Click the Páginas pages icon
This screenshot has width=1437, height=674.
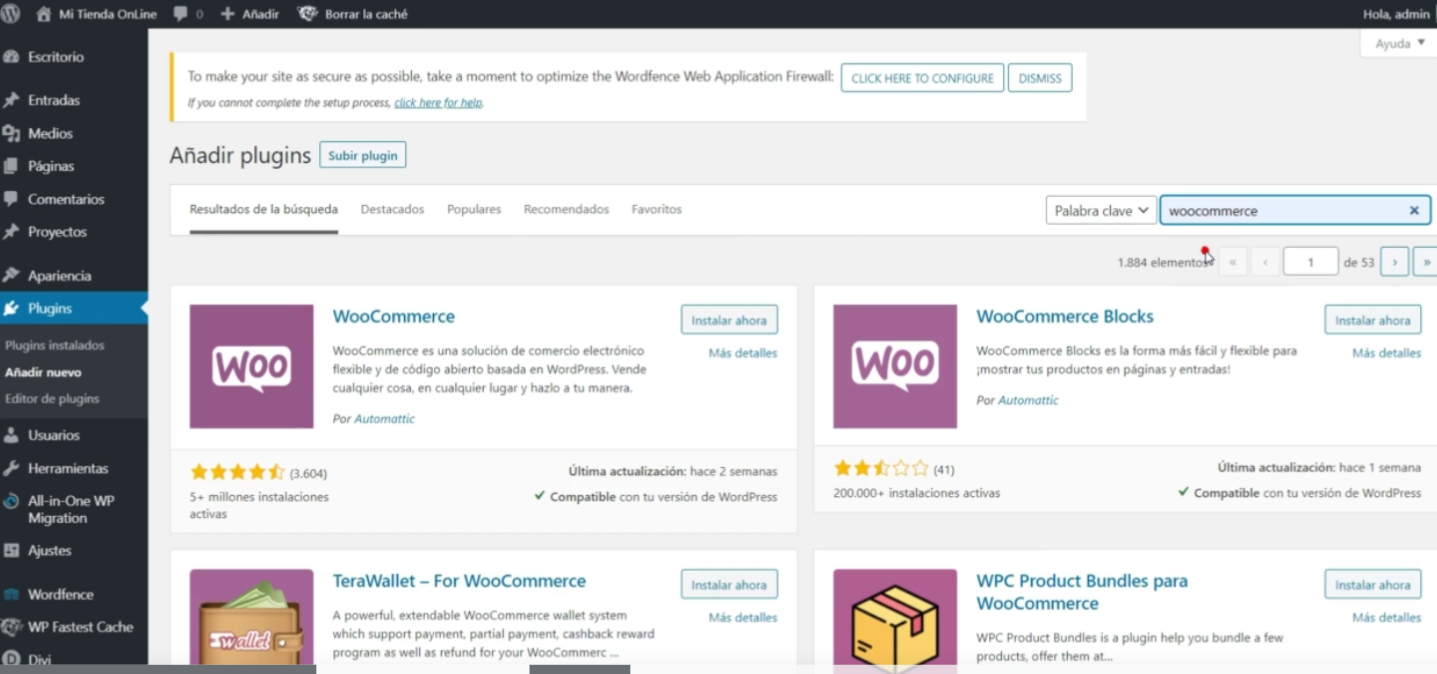click(12, 166)
